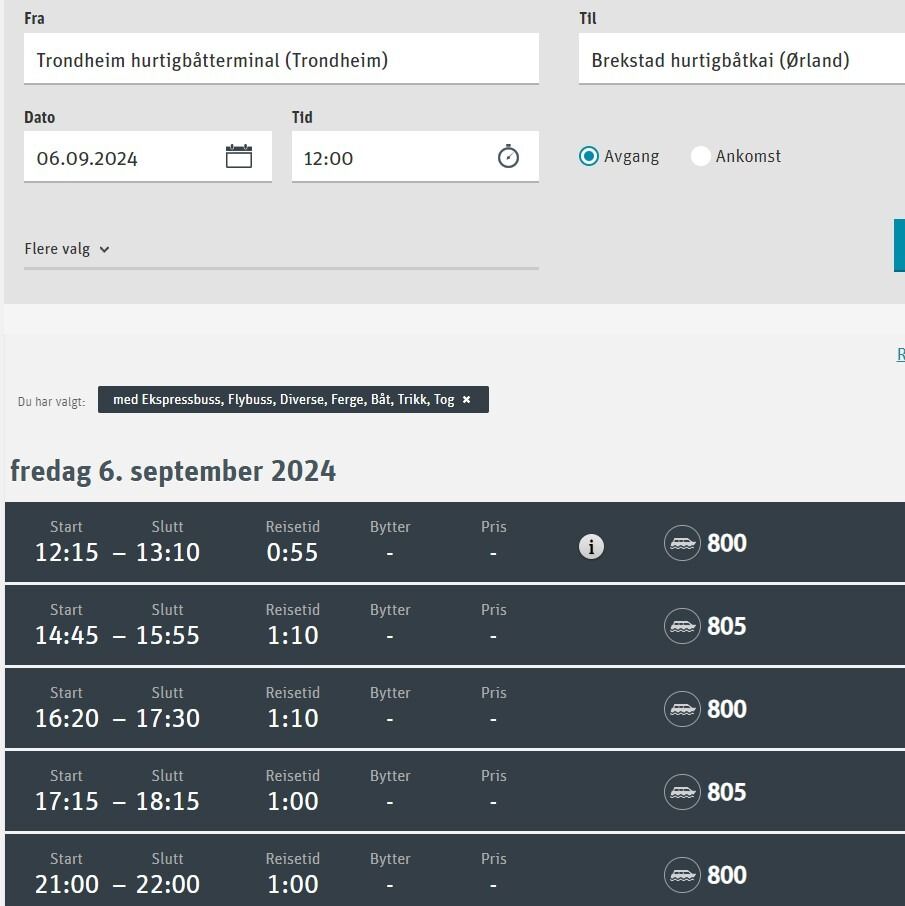Click boat icon for 14:45 route 805

682,626
